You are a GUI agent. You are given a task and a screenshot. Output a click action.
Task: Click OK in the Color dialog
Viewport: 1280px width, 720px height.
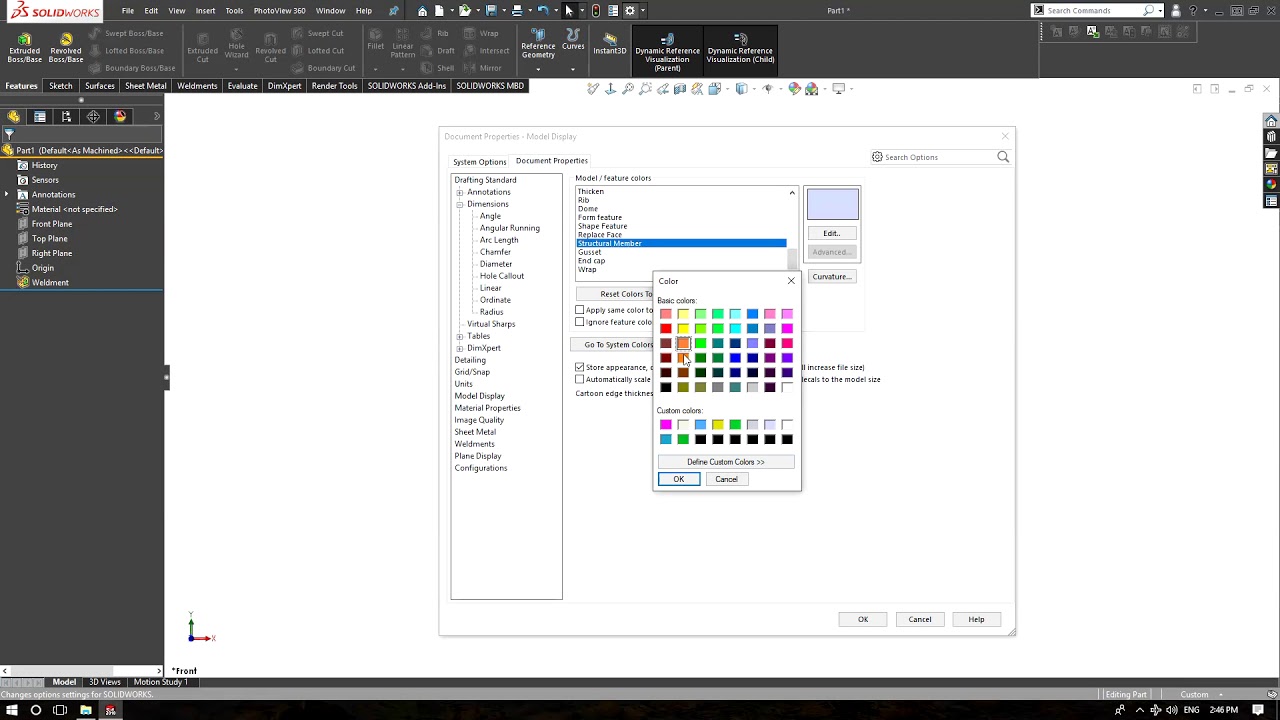pyautogui.click(x=679, y=479)
